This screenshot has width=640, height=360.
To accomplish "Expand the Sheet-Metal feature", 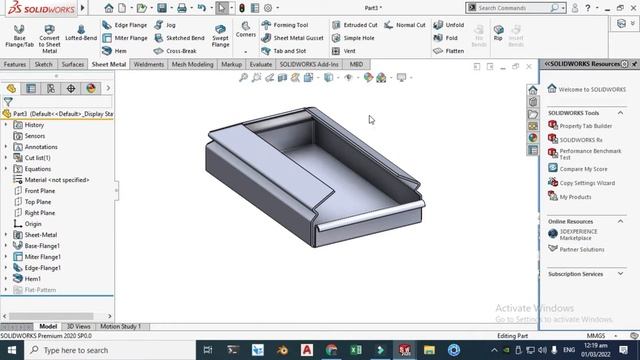I will pos(6,235).
